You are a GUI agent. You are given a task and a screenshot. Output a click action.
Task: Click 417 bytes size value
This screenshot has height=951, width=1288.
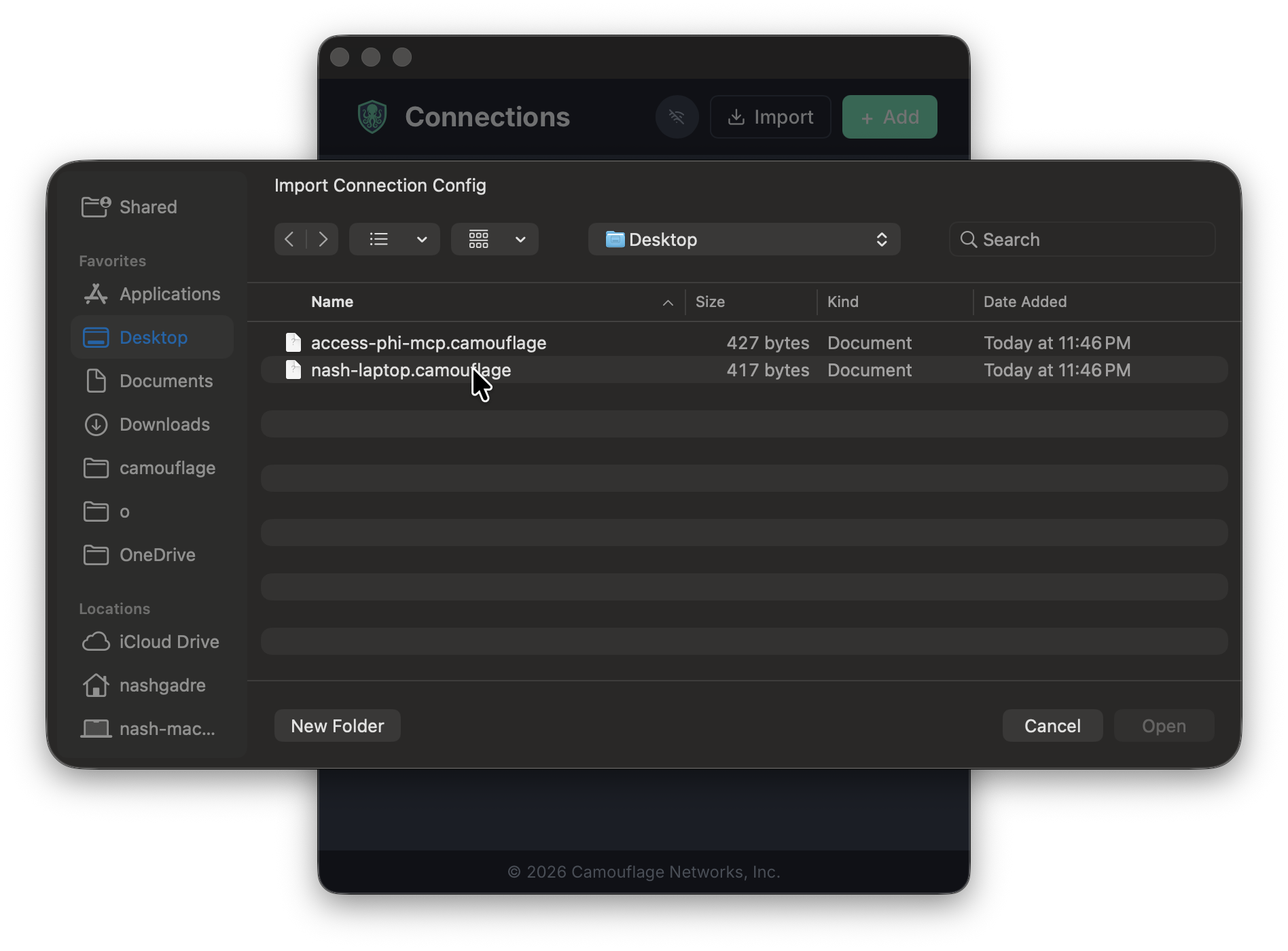tap(768, 370)
